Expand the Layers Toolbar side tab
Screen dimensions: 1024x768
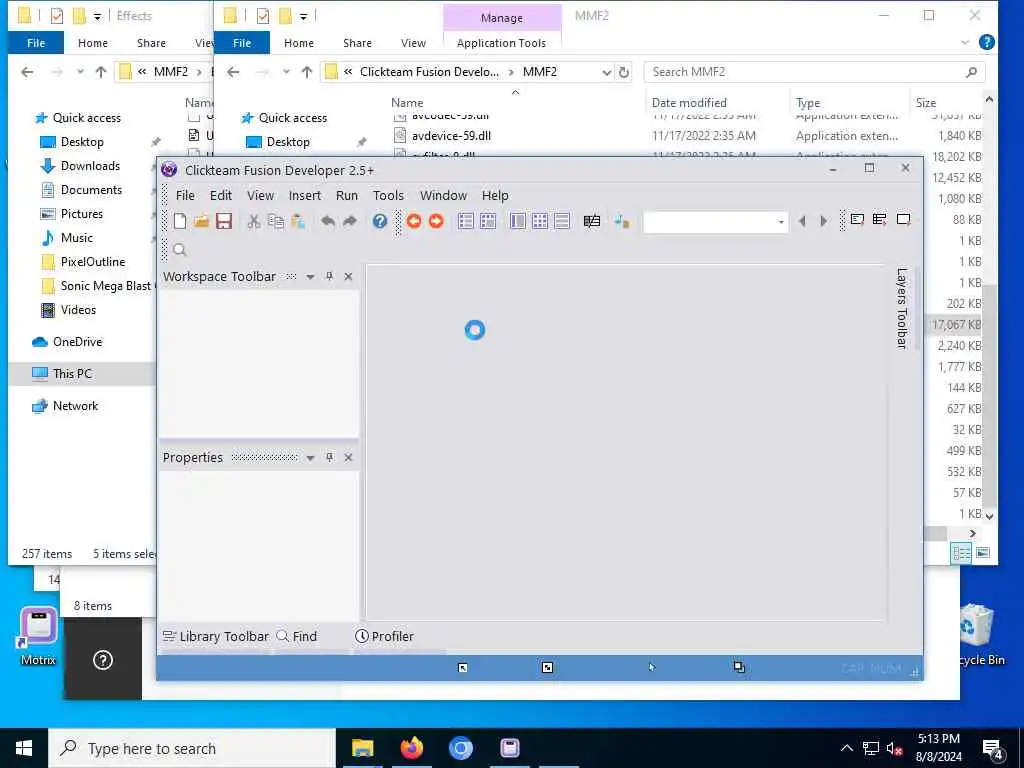902,308
